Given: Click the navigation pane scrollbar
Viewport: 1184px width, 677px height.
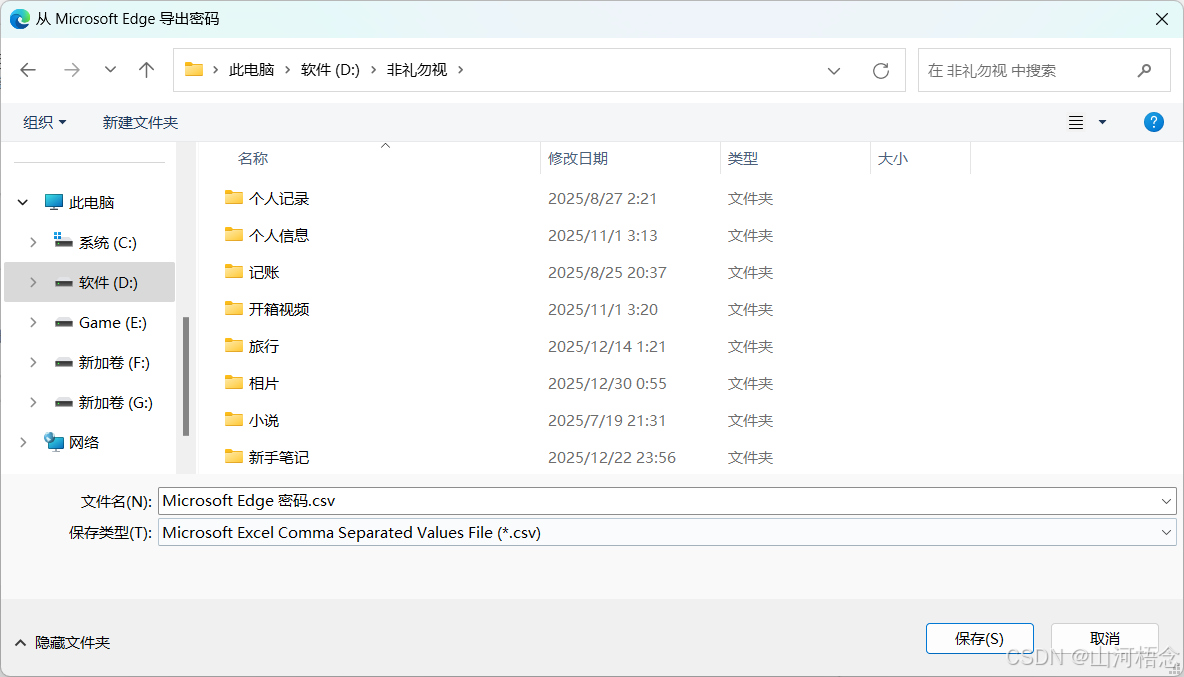Looking at the screenshot, I should pyautogui.click(x=186, y=376).
